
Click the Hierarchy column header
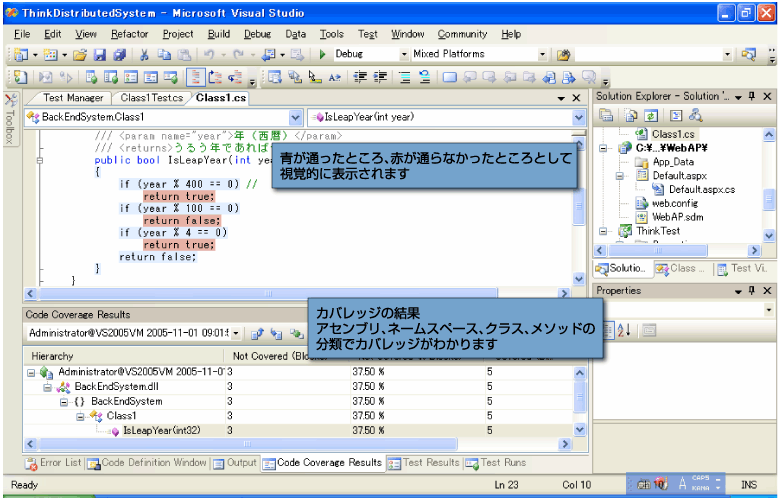124,356
